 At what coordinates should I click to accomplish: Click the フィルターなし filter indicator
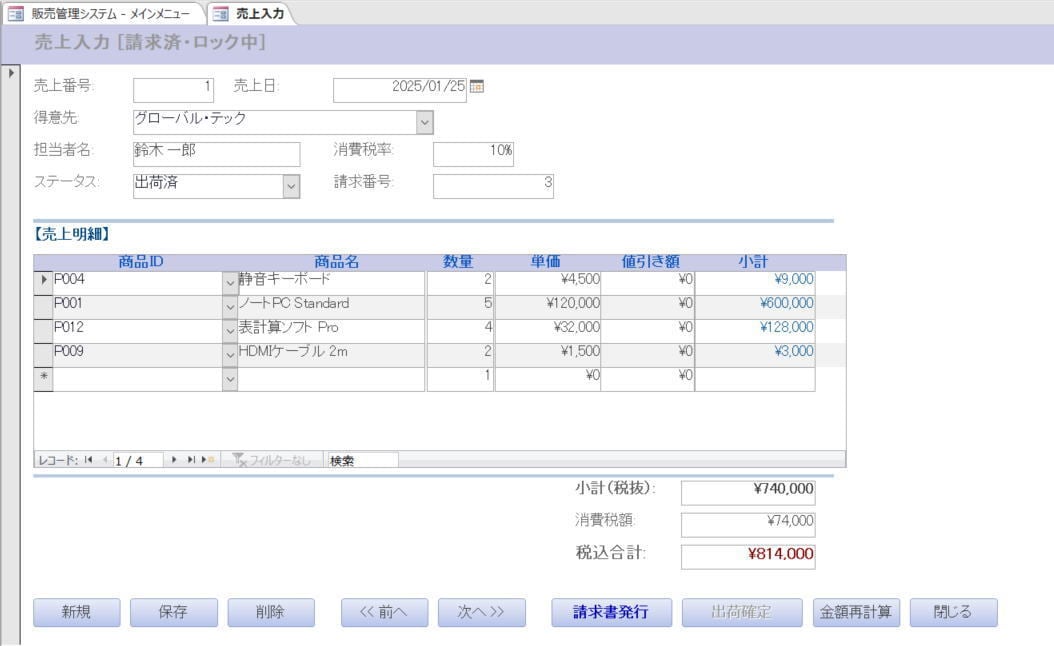coord(272,460)
